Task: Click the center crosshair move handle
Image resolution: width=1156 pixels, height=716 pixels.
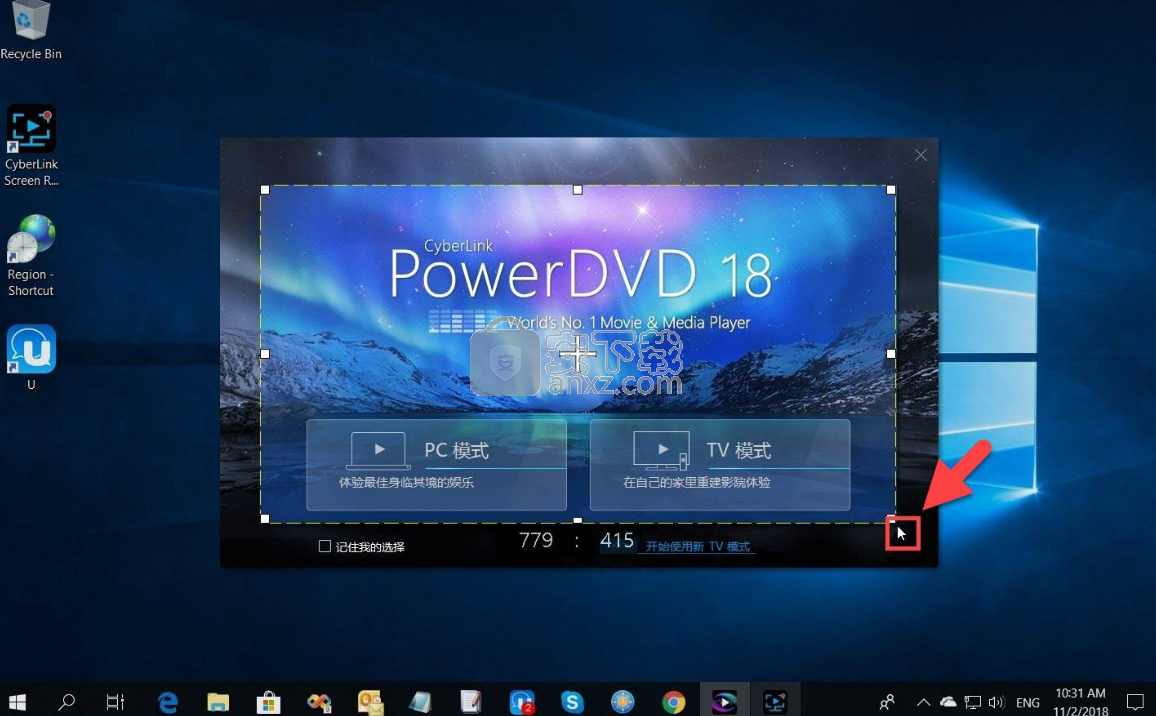Action: point(578,355)
